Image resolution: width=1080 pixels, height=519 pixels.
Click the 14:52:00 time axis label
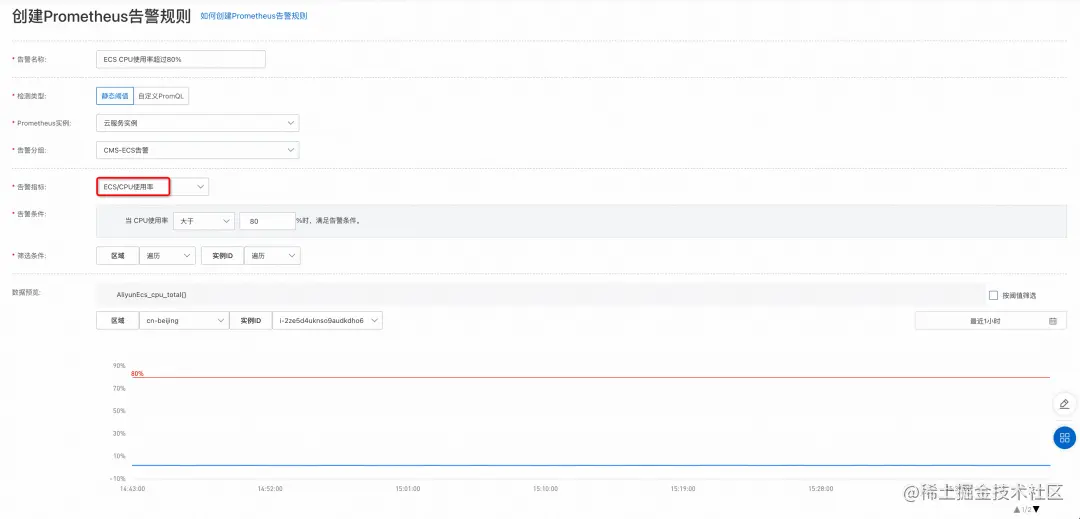pyautogui.click(x=270, y=489)
